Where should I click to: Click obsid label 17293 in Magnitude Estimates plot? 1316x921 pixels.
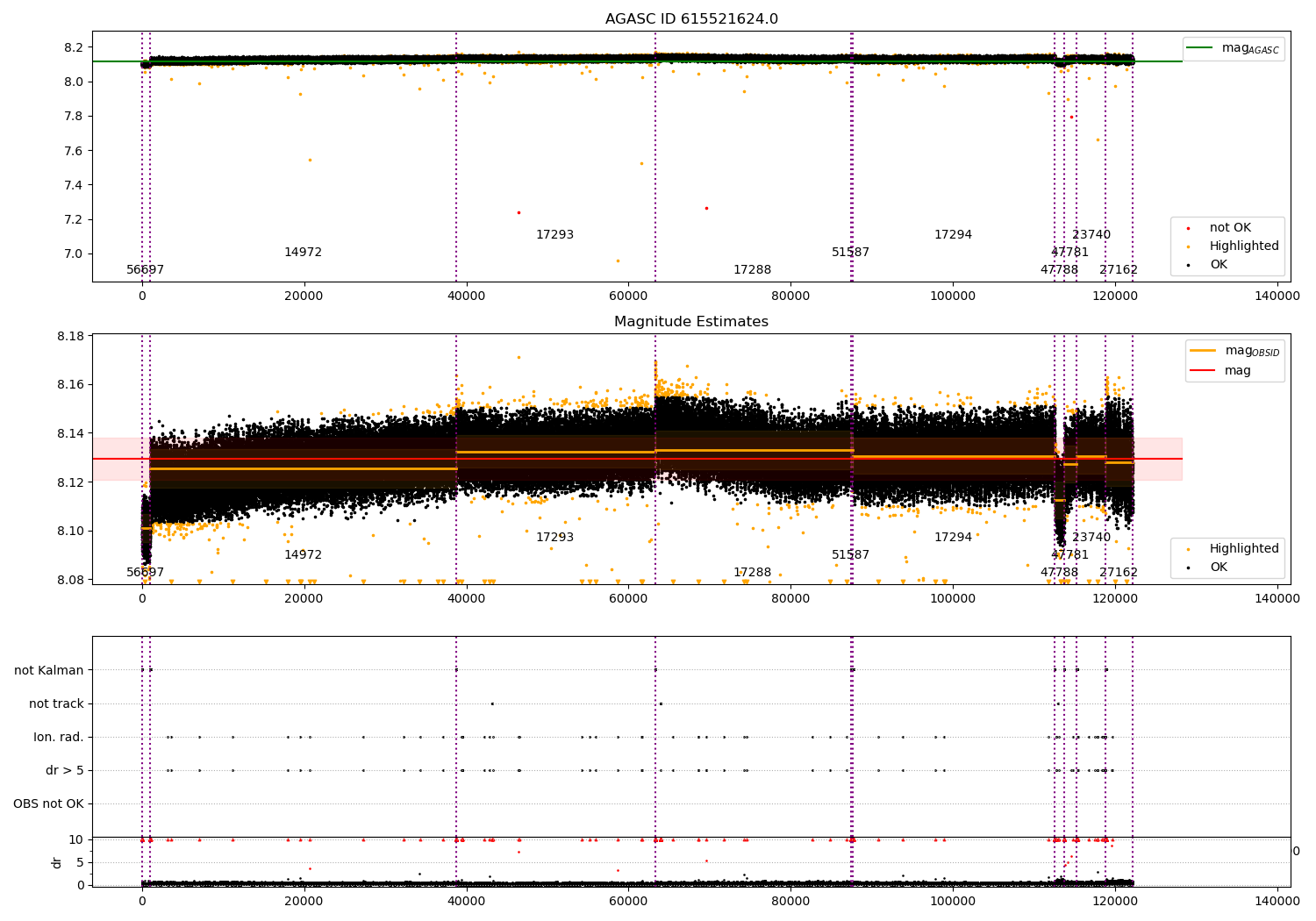coord(554,538)
